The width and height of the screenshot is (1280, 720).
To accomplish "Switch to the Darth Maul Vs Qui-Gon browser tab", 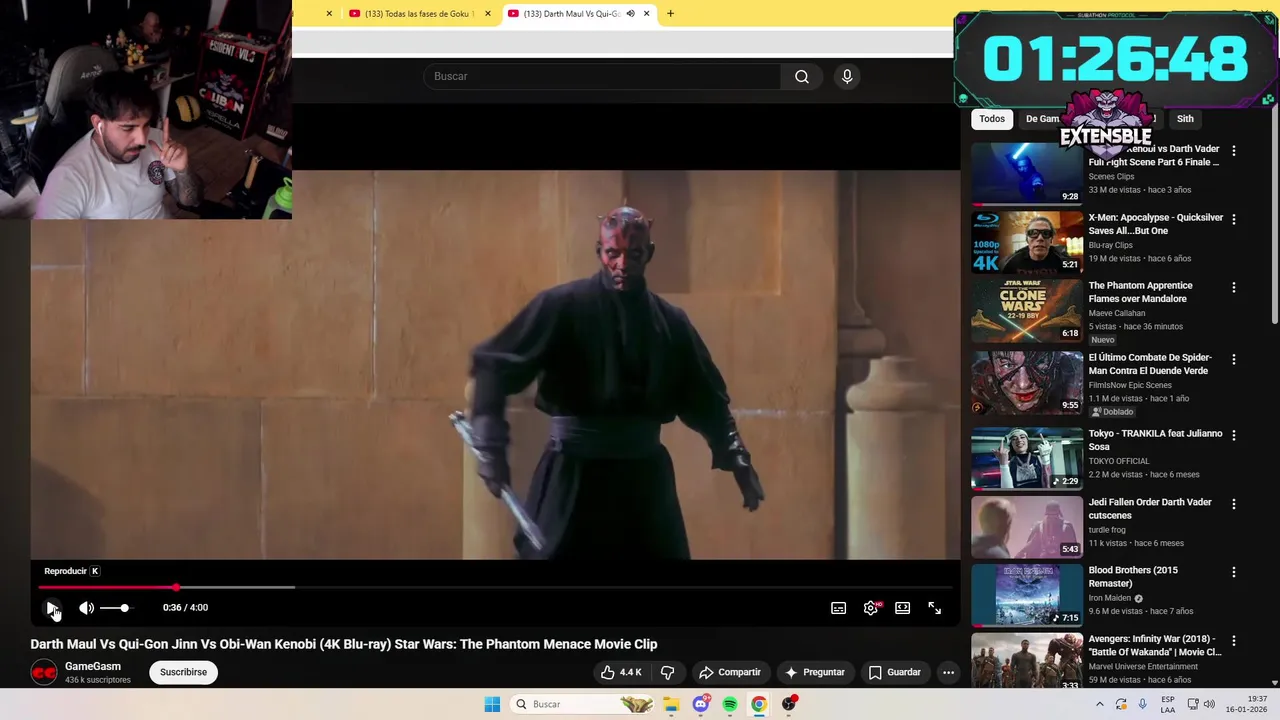I will tap(570, 13).
